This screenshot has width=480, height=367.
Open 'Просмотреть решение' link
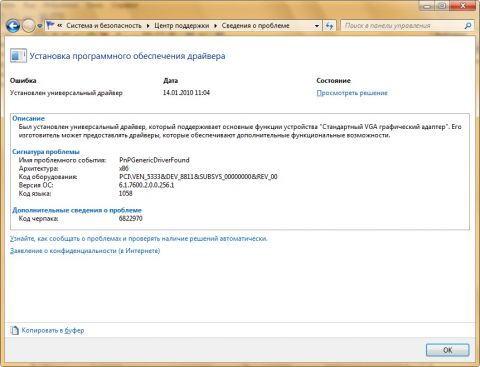(352, 93)
